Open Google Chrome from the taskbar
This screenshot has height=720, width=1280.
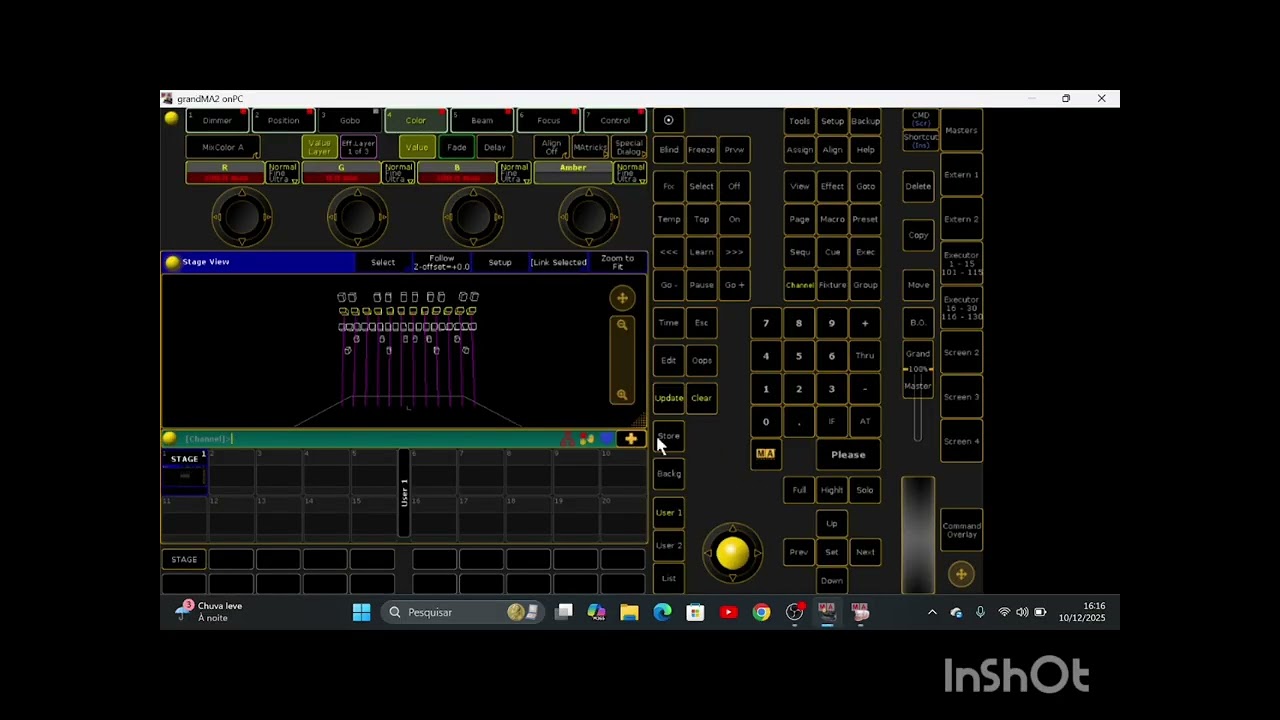761,612
